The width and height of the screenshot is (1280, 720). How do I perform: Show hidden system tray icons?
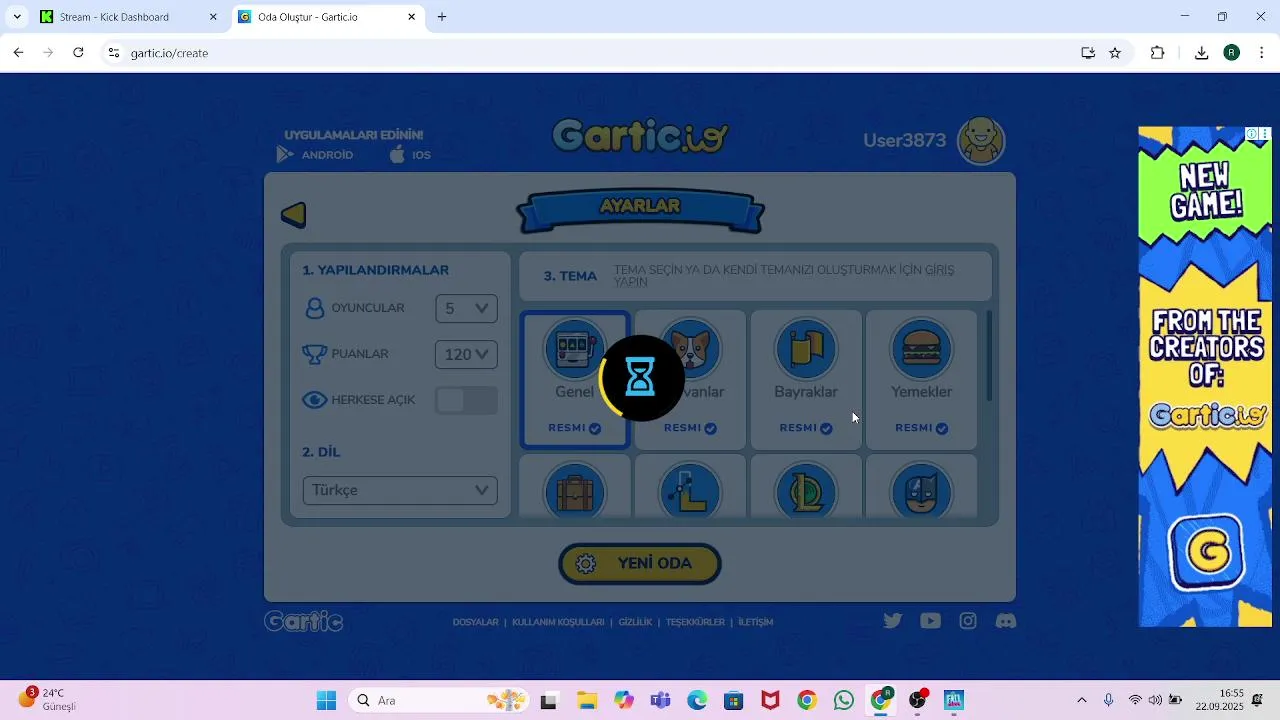[1082, 700]
